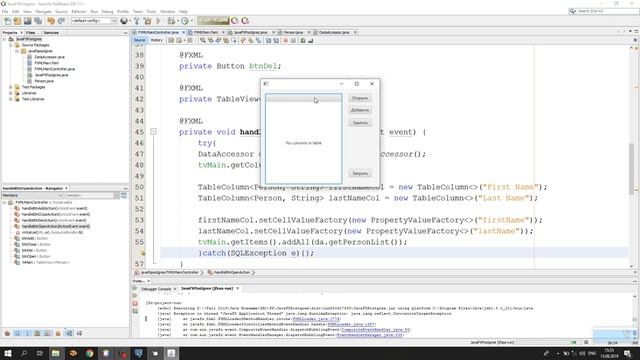Screen dimensions: 640x360
Task: Click the Build Project hammer icon
Action: click(137, 21)
